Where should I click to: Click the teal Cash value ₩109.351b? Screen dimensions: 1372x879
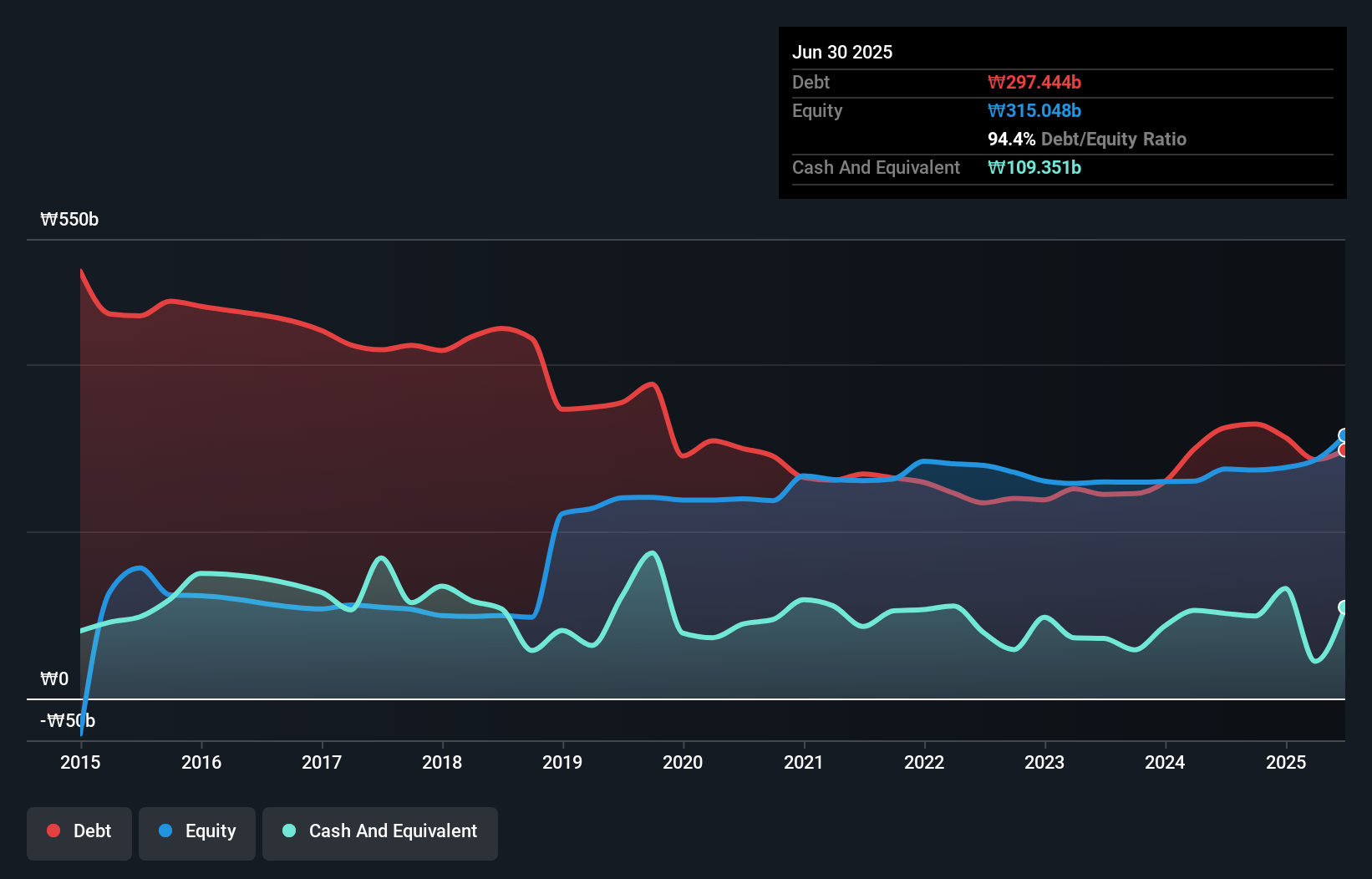pyautogui.click(x=1034, y=167)
